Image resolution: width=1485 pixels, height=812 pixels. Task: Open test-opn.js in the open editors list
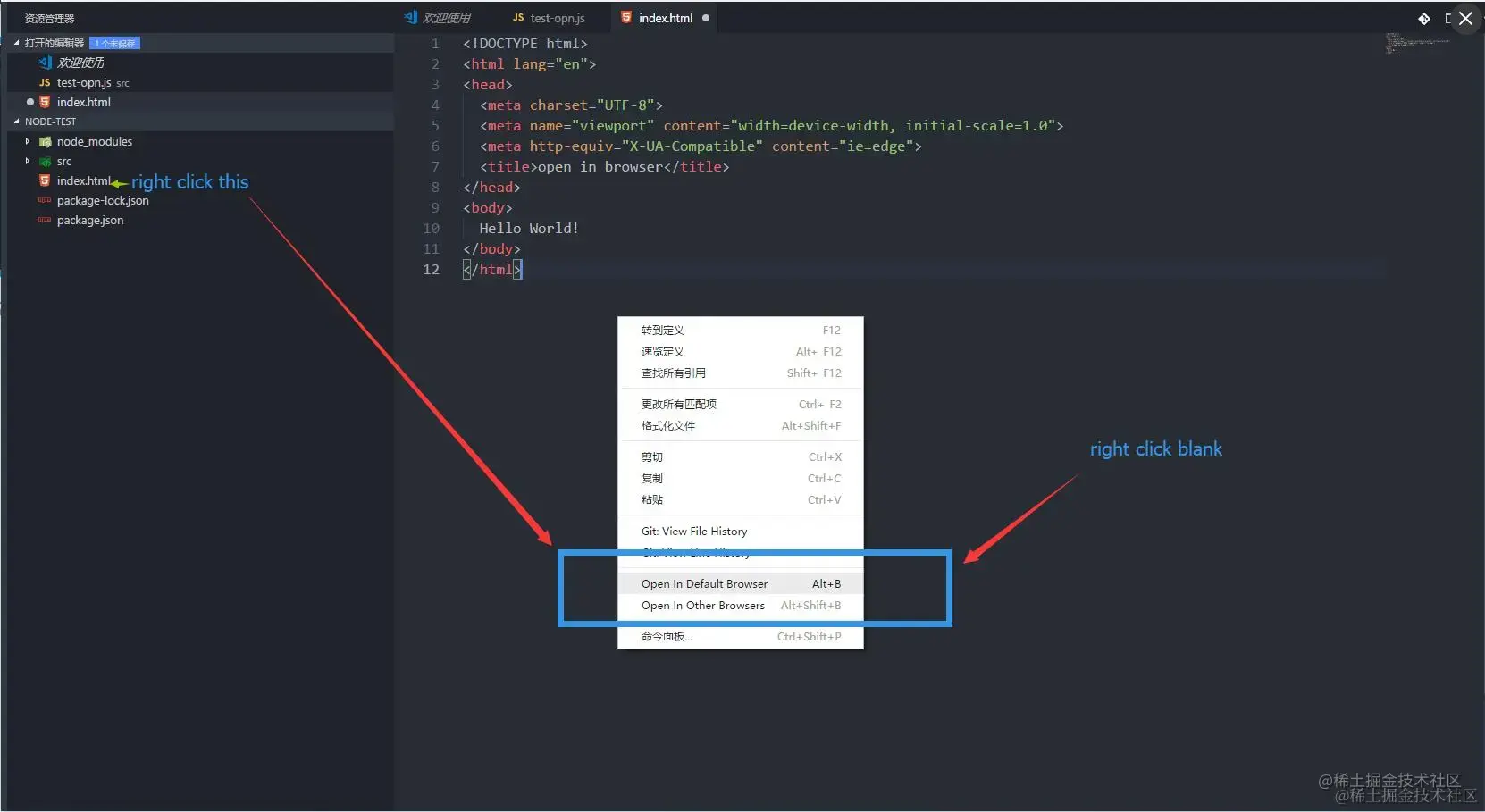coord(84,82)
